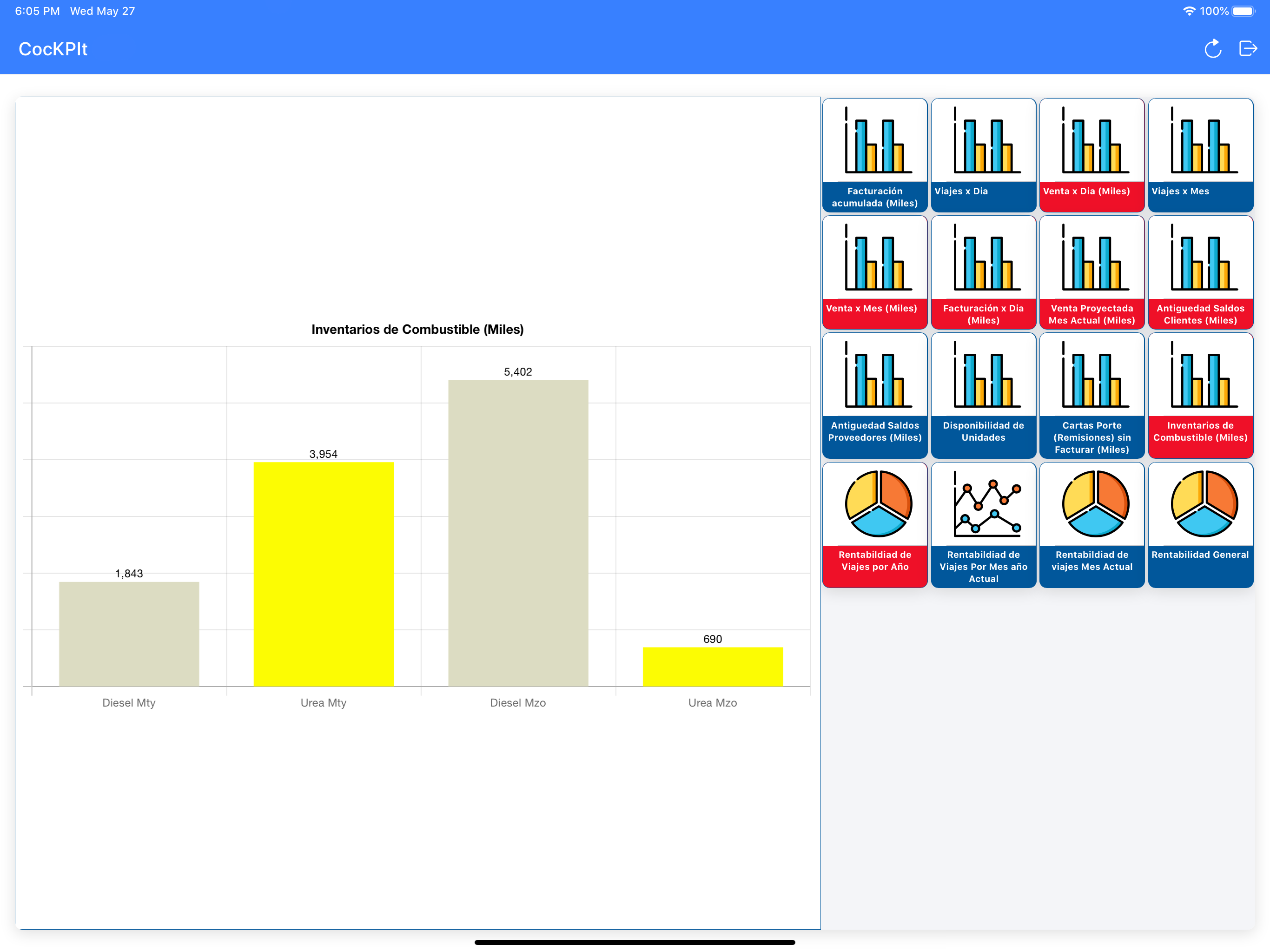Tap the Urea Mzo axis label
The image size is (1270, 952).
click(x=713, y=703)
